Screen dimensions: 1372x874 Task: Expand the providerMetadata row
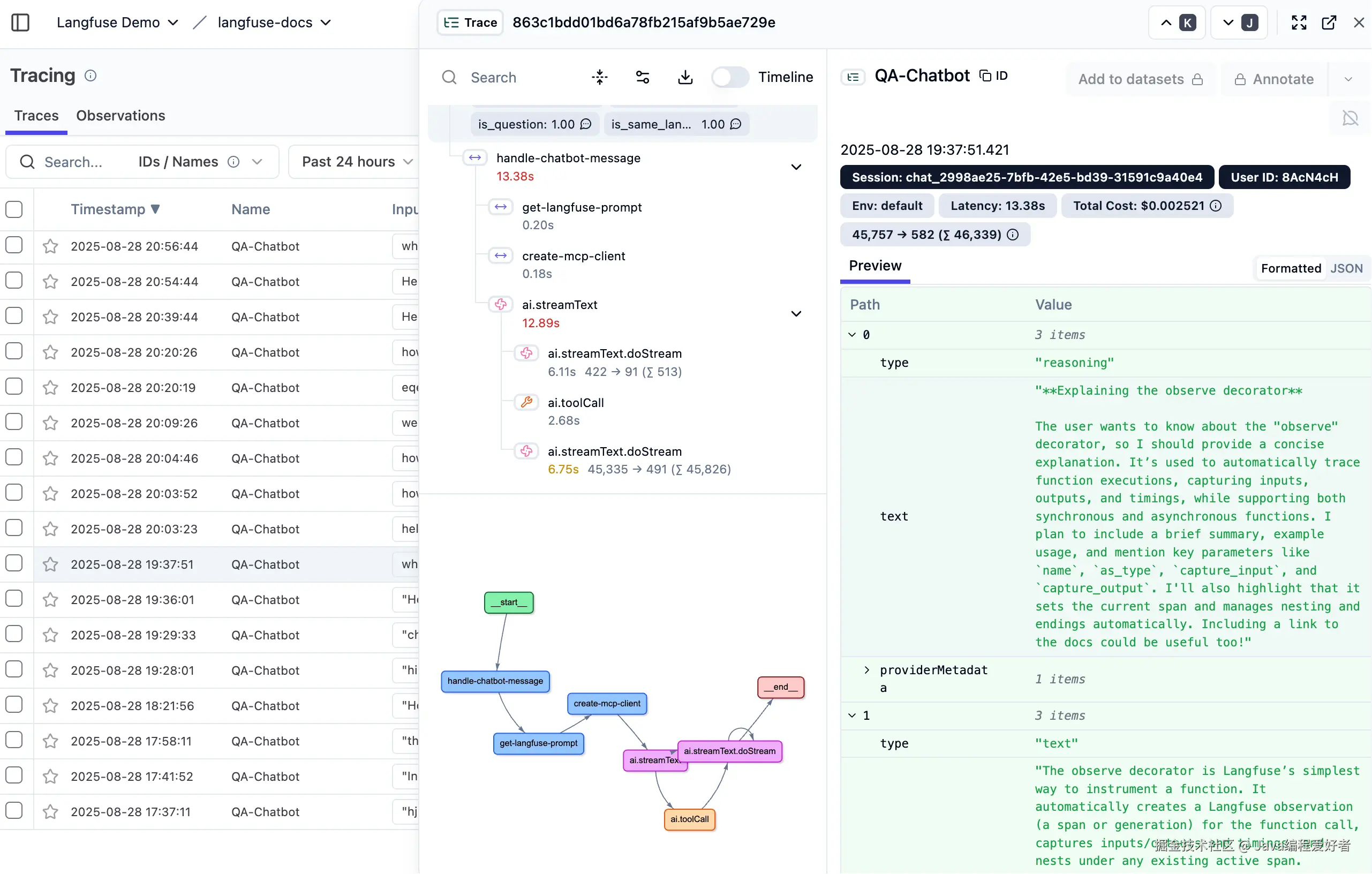[866, 670]
